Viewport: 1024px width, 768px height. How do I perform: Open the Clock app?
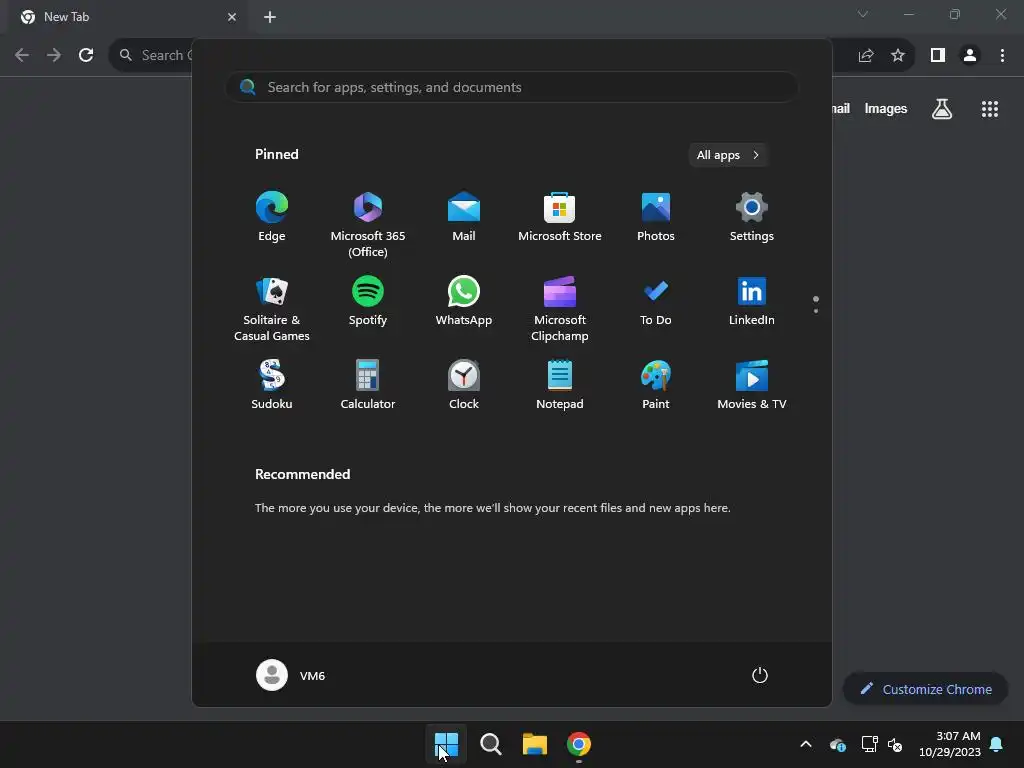pos(464,385)
